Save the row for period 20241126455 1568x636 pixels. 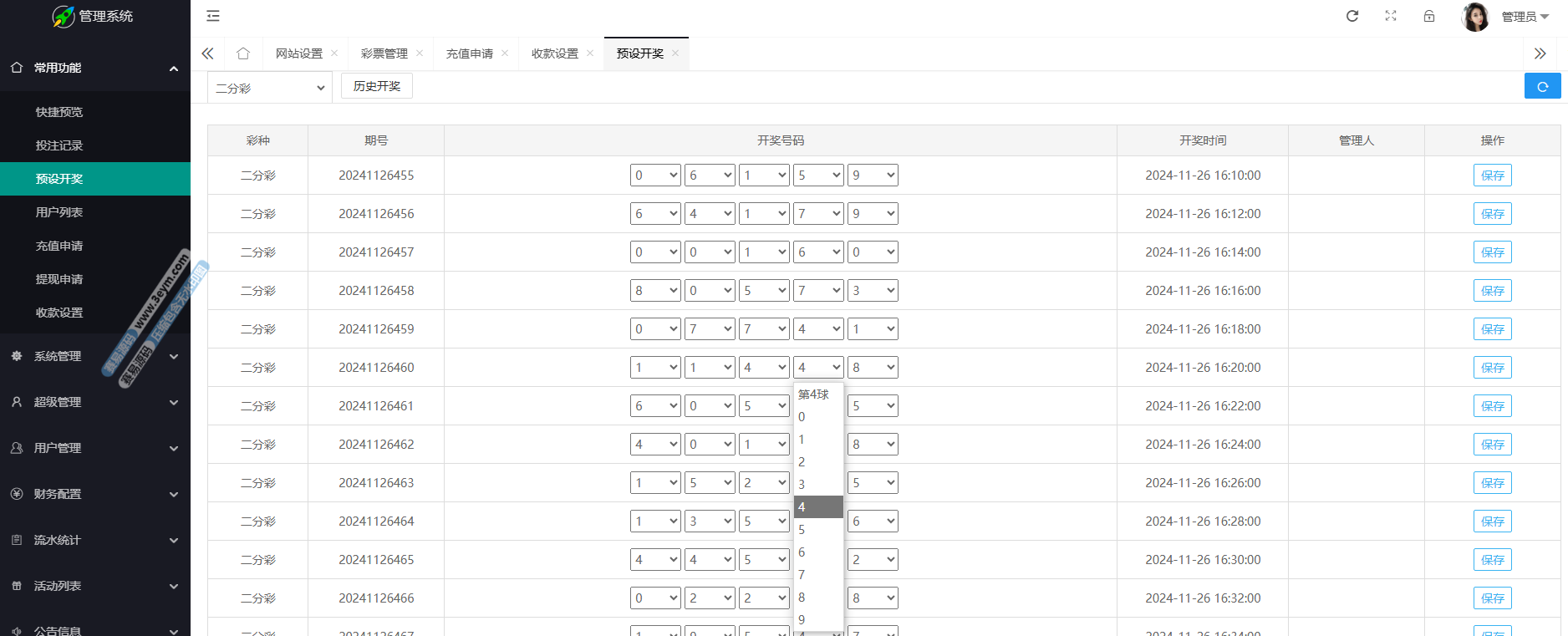(1492, 176)
